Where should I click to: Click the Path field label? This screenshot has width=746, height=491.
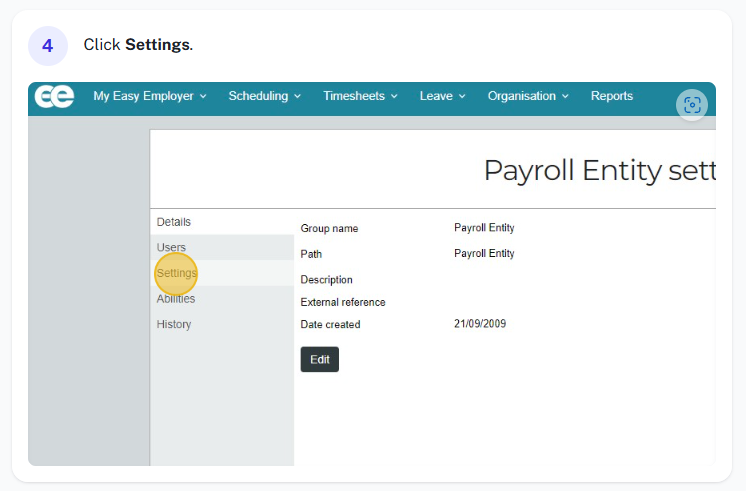pyautogui.click(x=311, y=254)
